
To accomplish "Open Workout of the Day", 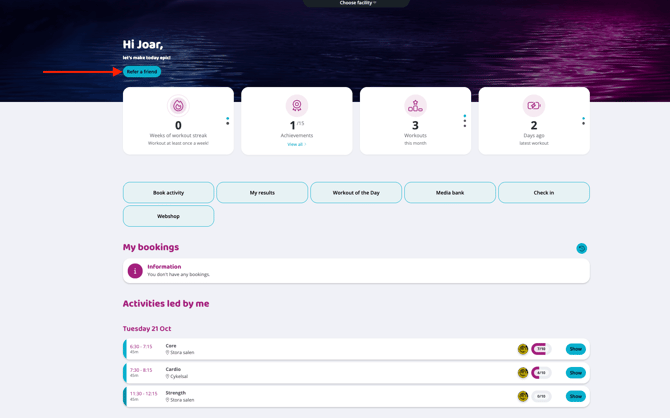I will [x=356, y=192].
